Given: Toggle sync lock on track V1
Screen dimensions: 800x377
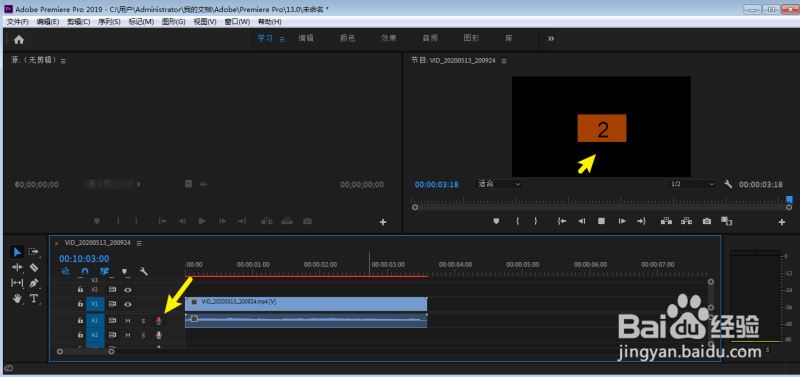Looking at the screenshot, I should (112, 305).
